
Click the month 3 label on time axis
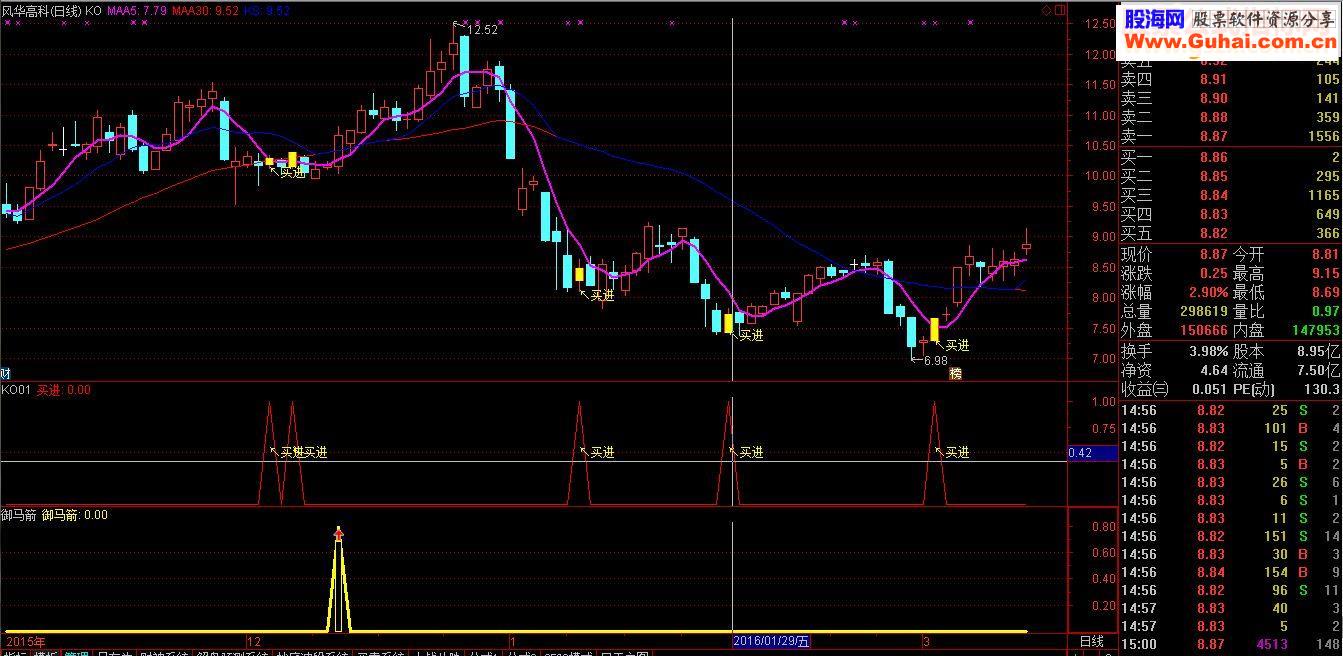point(926,640)
